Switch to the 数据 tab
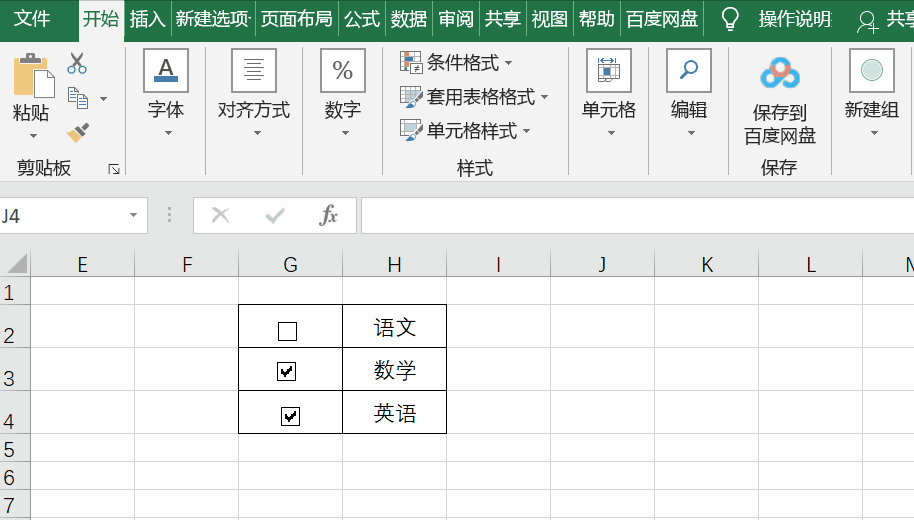This screenshot has height=520, width=914. [409, 19]
